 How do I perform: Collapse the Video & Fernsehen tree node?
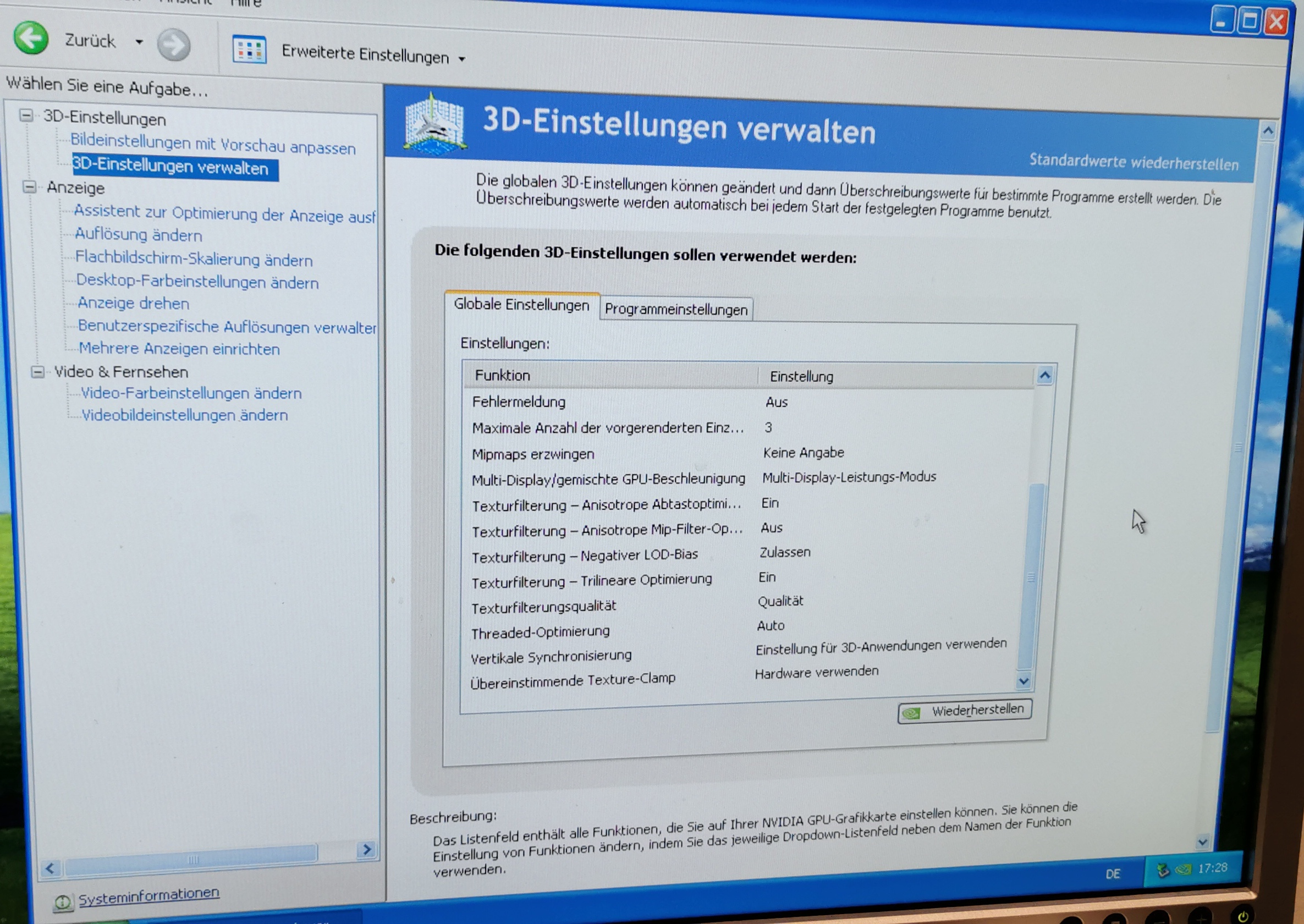(37, 372)
